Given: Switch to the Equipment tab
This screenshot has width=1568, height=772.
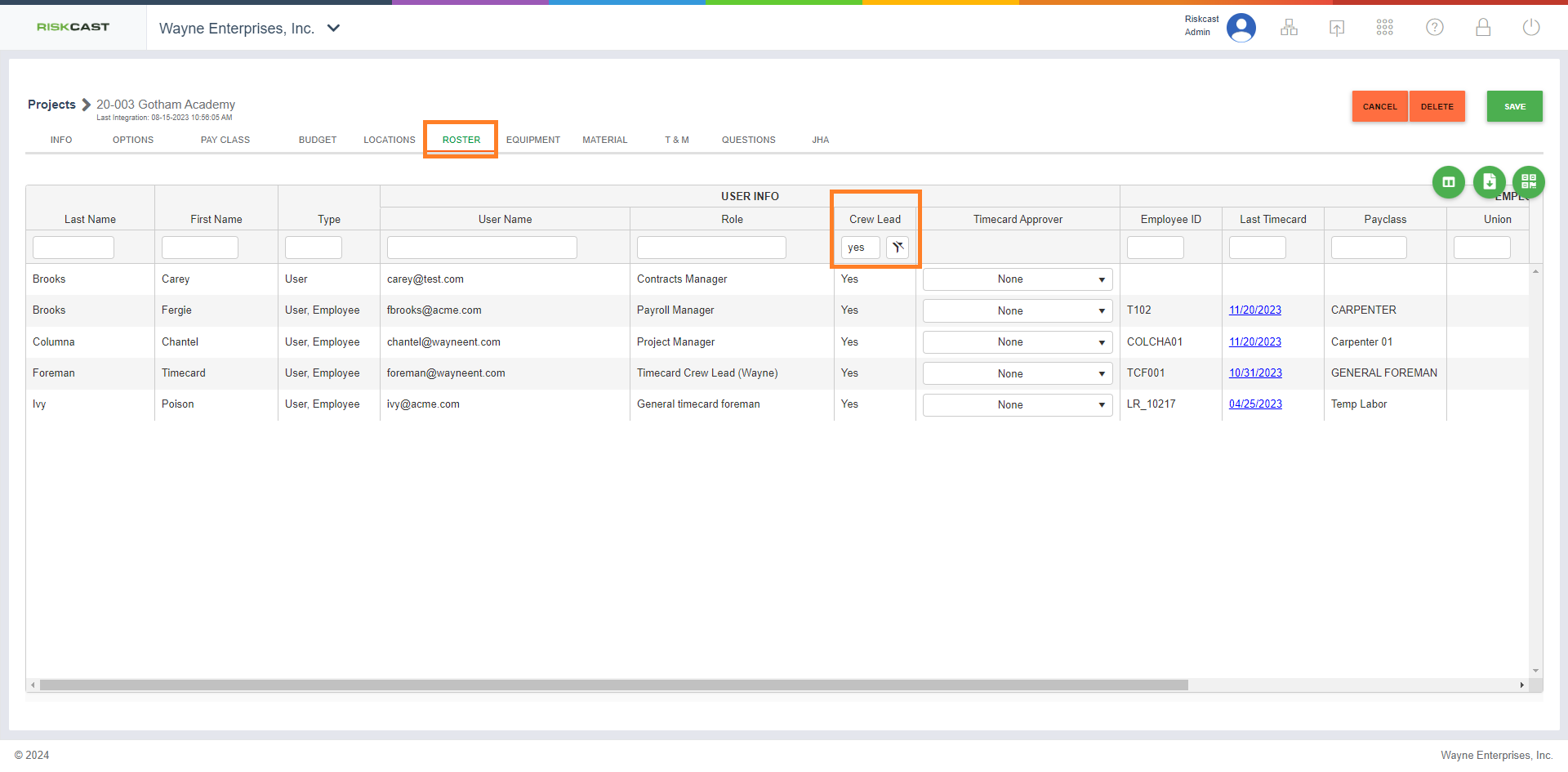Looking at the screenshot, I should [532, 140].
